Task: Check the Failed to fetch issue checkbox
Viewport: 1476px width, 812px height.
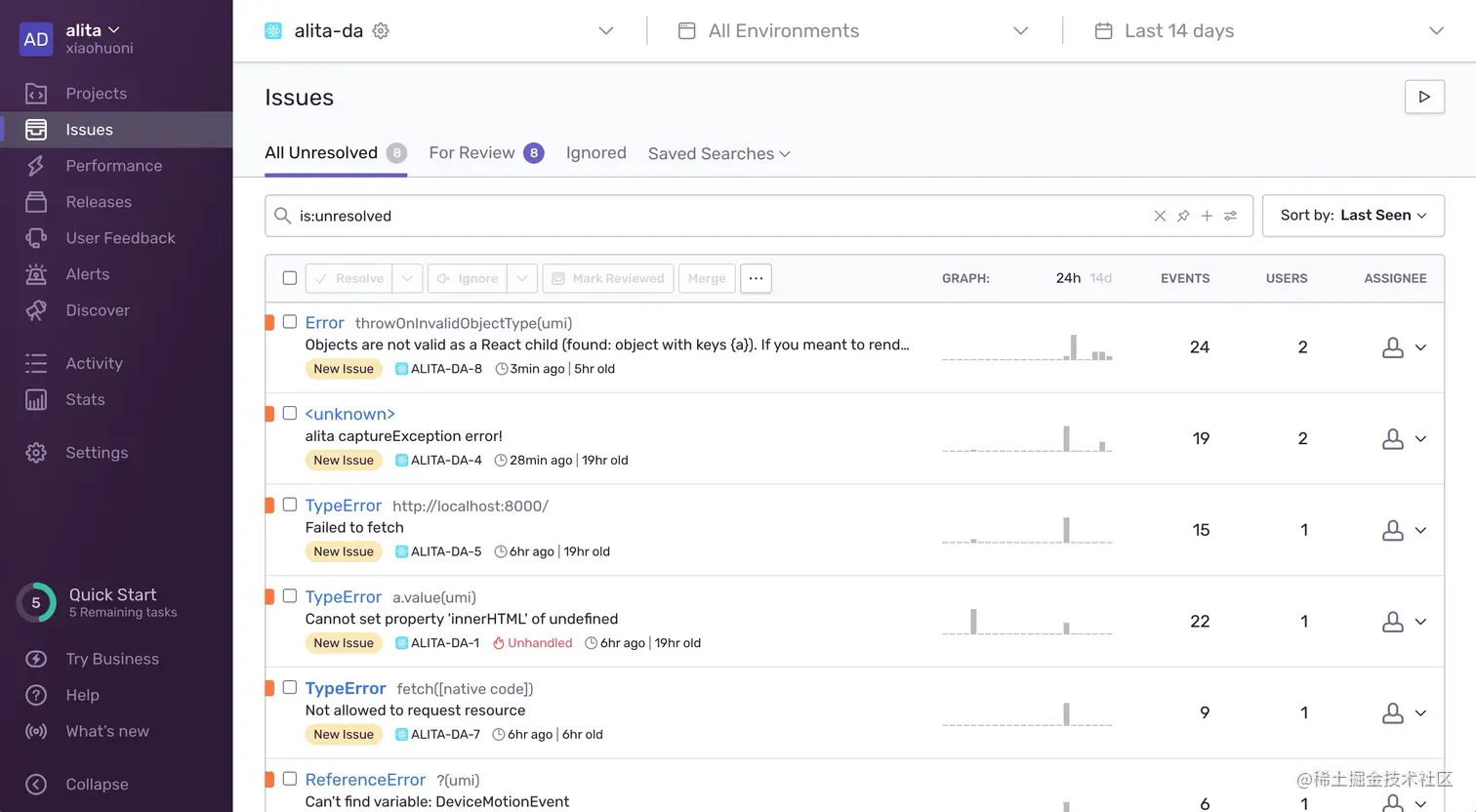Action: [290, 505]
